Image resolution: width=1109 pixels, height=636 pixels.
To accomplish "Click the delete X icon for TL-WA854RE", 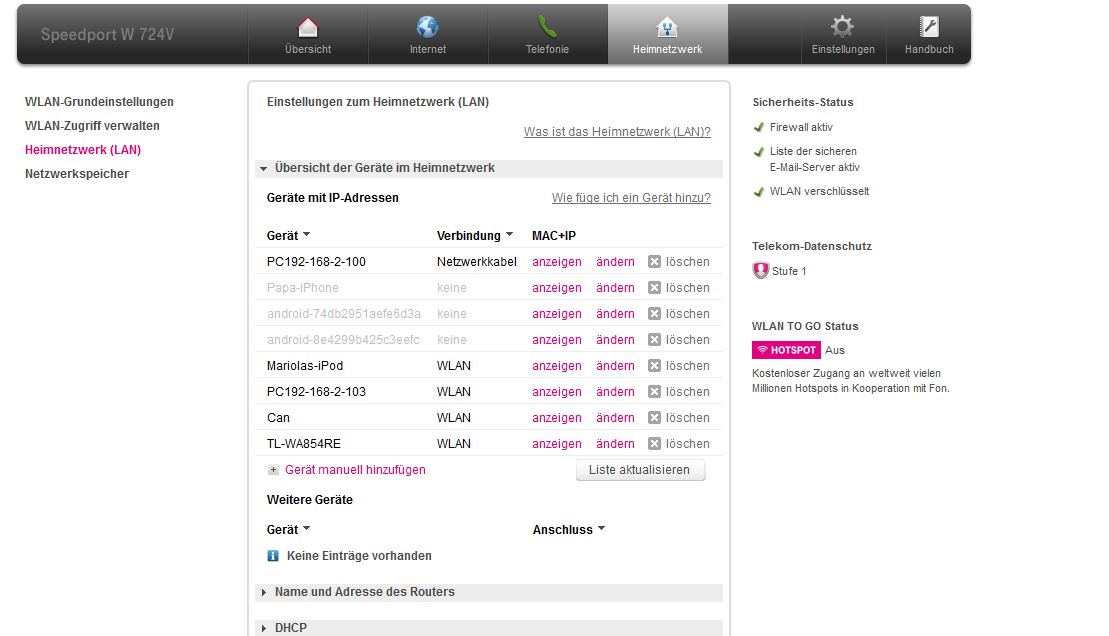I will point(654,444).
